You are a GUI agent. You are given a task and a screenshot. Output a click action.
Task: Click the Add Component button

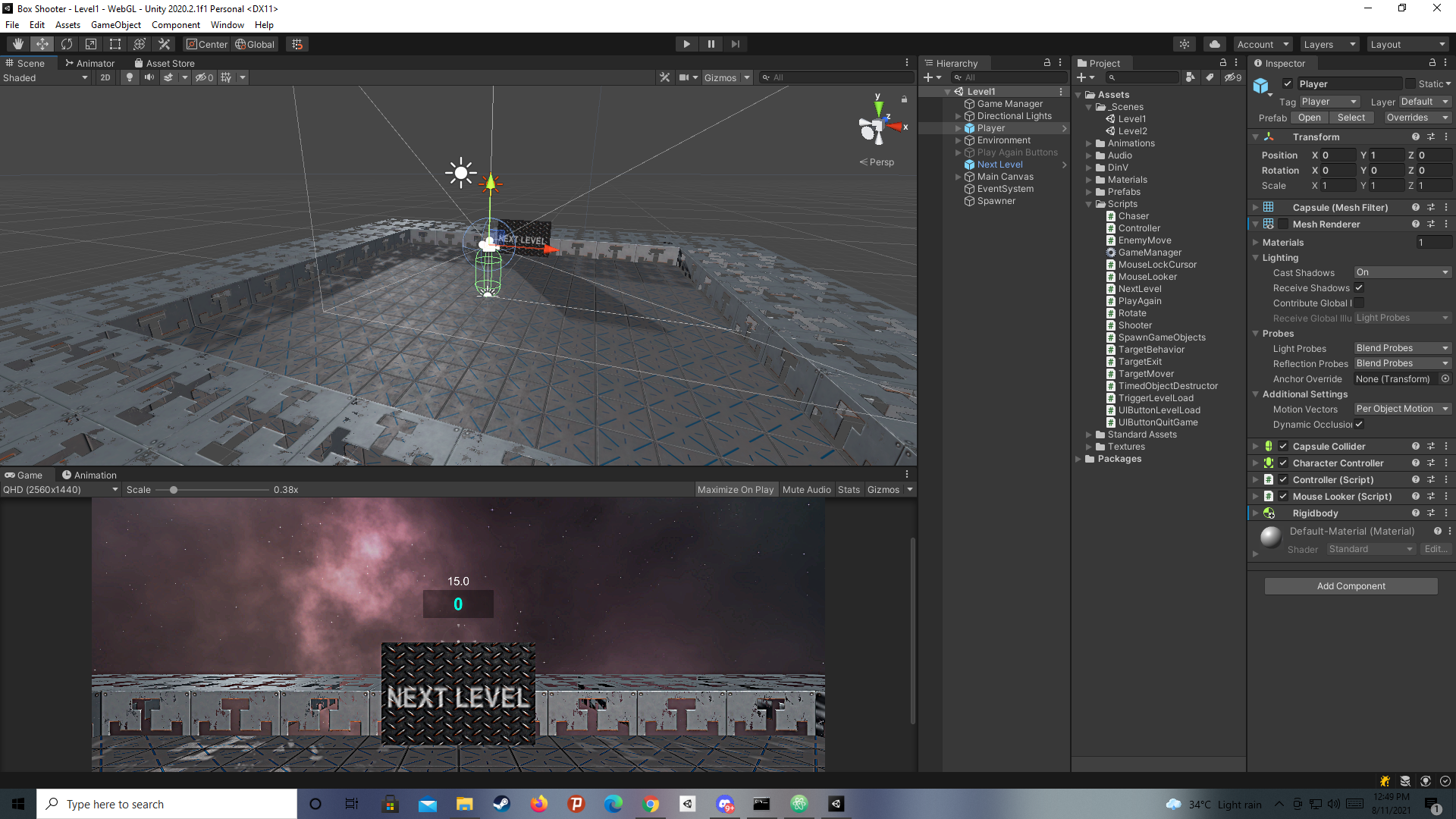[1351, 586]
